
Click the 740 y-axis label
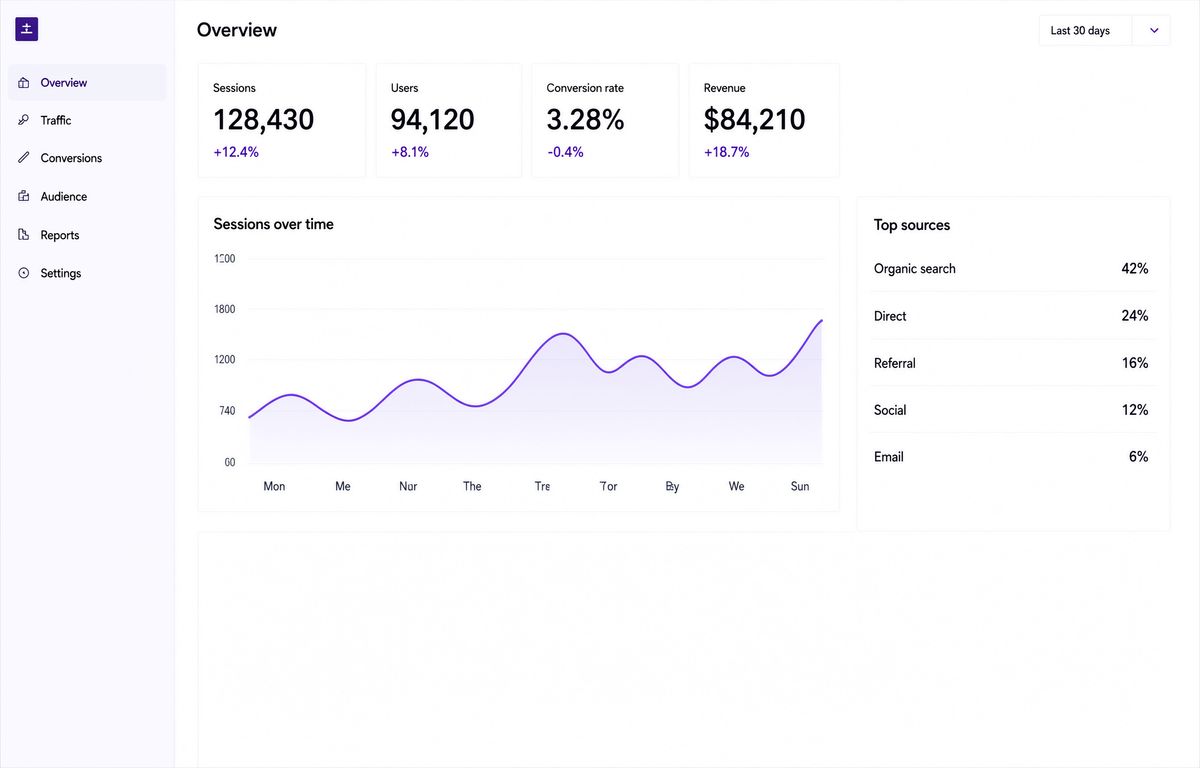tap(226, 411)
